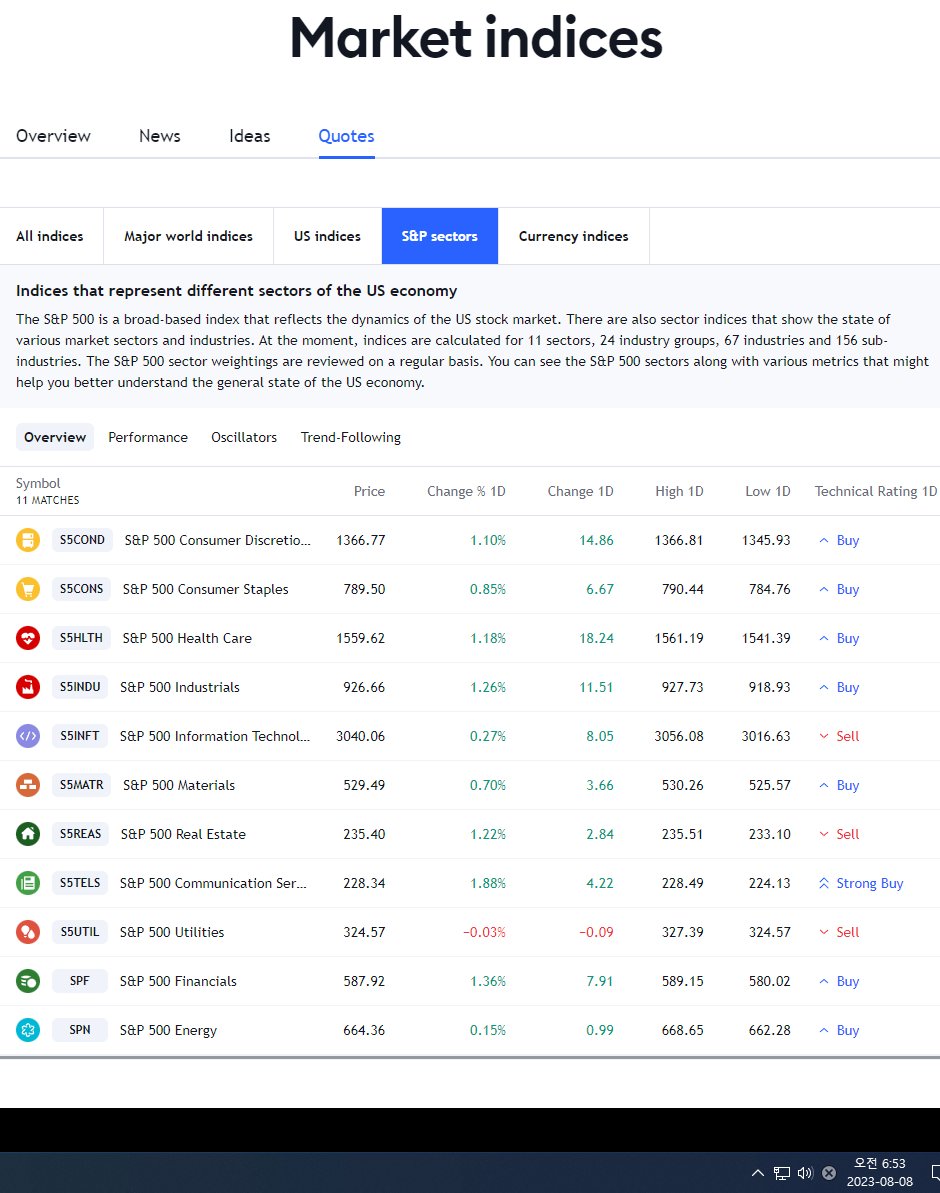Viewport: 940px width, 1193px height.
Task: Click the heart icon for Health Care
Action: (28, 638)
